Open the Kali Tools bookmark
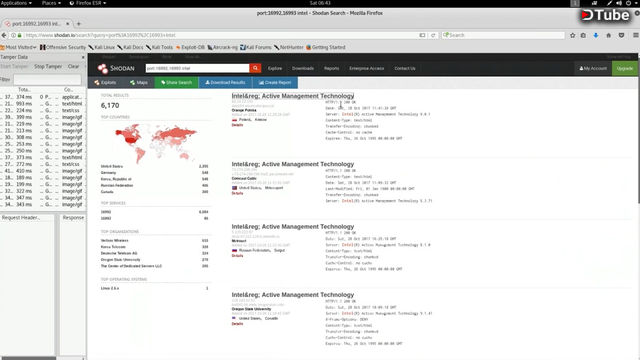Image resolution: width=640 pixels, height=360 pixels. pyautogui.click(x=159, y=47)
